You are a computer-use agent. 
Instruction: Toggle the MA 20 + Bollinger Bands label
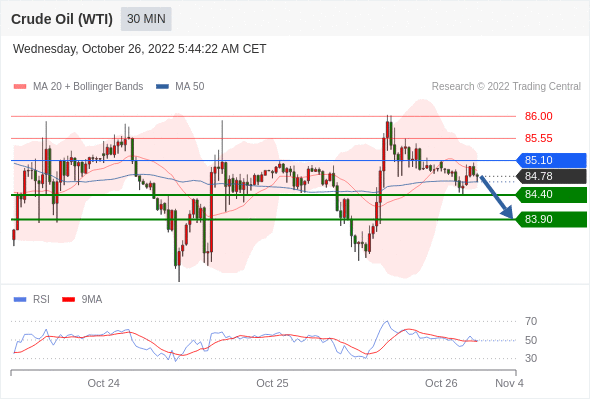point(88,87)
